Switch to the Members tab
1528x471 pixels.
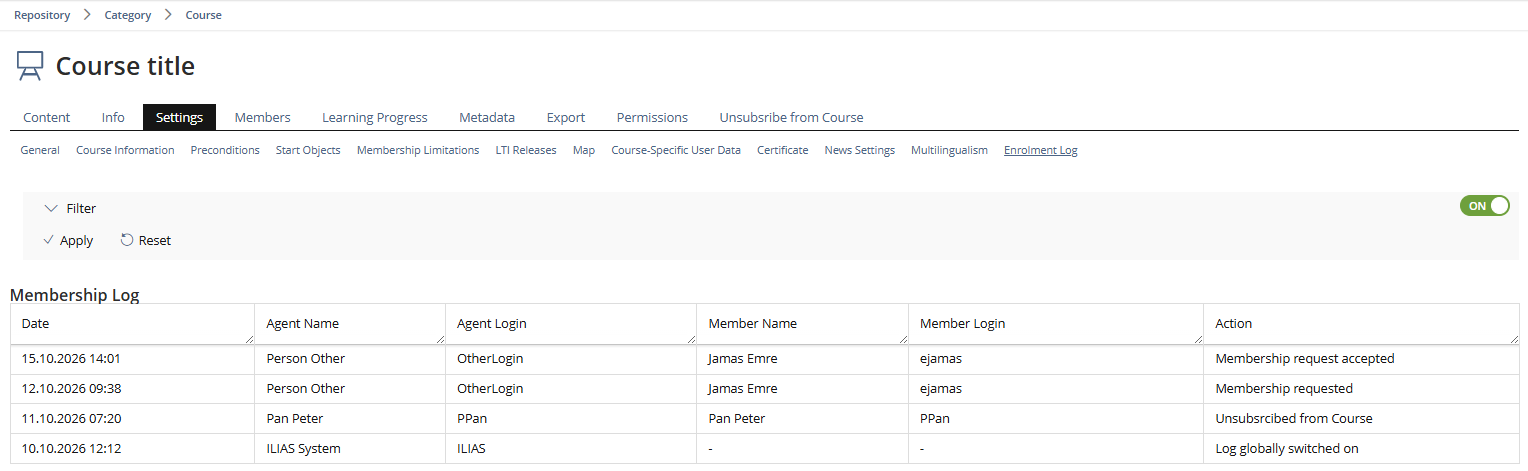click(x=263, y=117)
